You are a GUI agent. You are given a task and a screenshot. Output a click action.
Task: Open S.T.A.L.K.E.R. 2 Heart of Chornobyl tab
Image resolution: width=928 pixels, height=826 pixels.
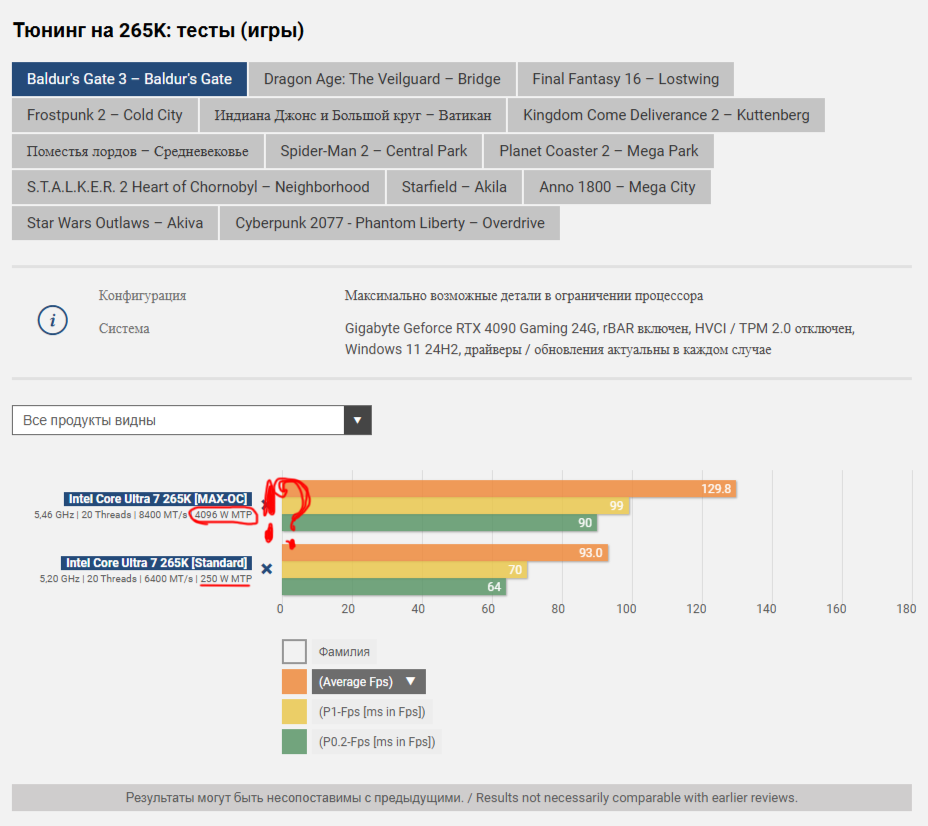(x=198, y=187)
